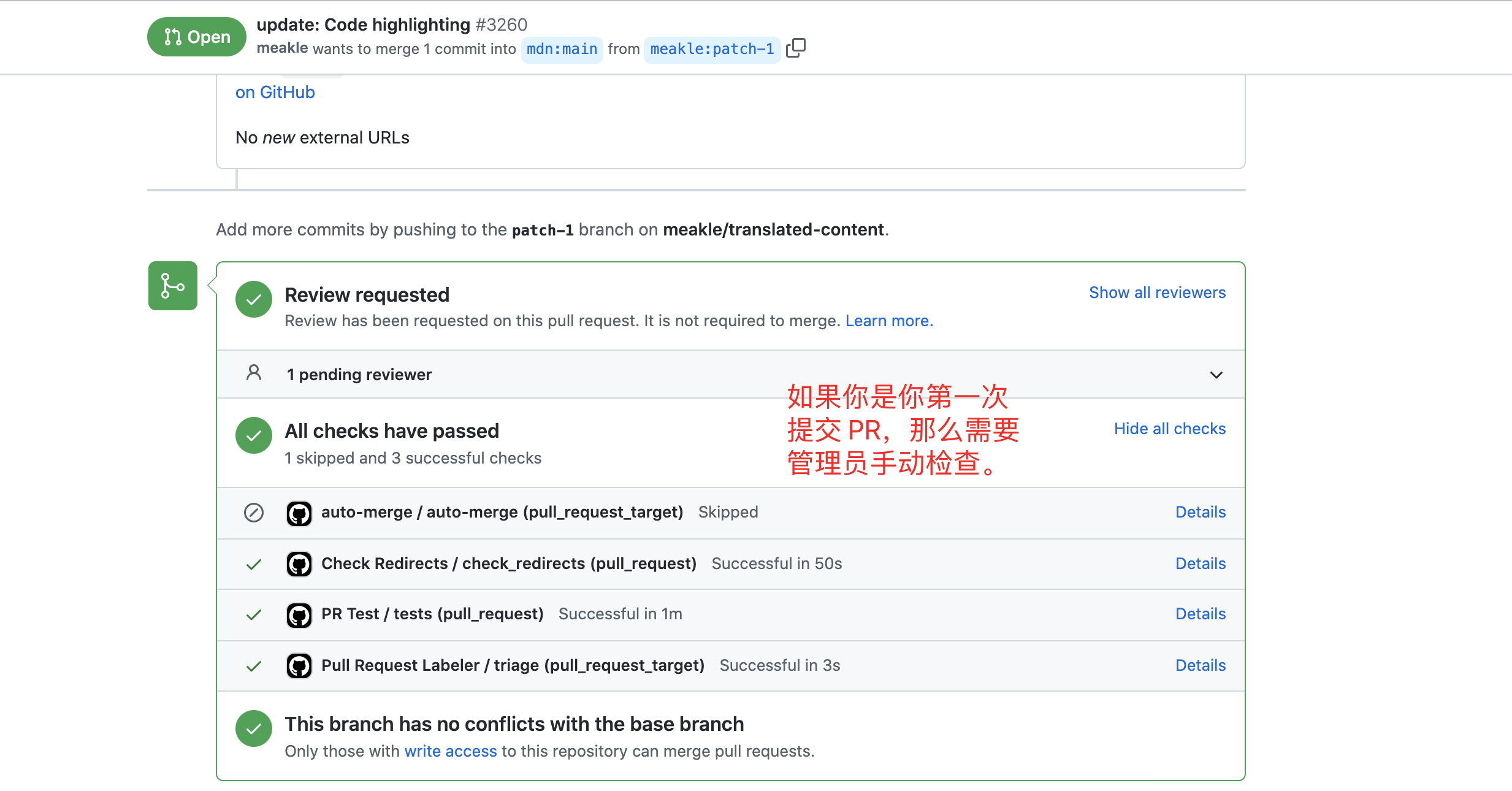
Task: Open the Learn more link about reviews
Action: (x=889, y=321)
